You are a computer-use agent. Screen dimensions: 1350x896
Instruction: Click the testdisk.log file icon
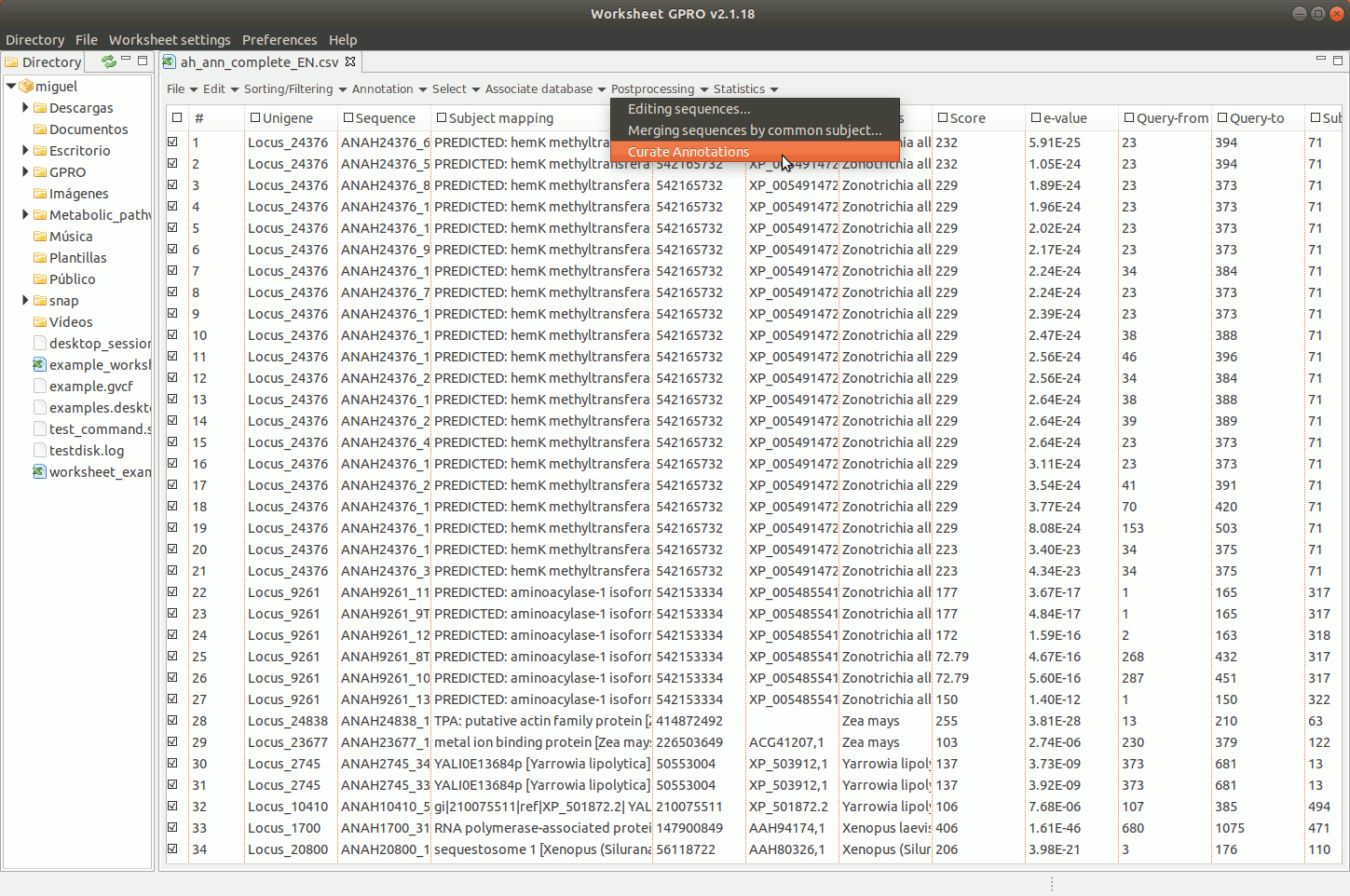[x=40, y=451]
